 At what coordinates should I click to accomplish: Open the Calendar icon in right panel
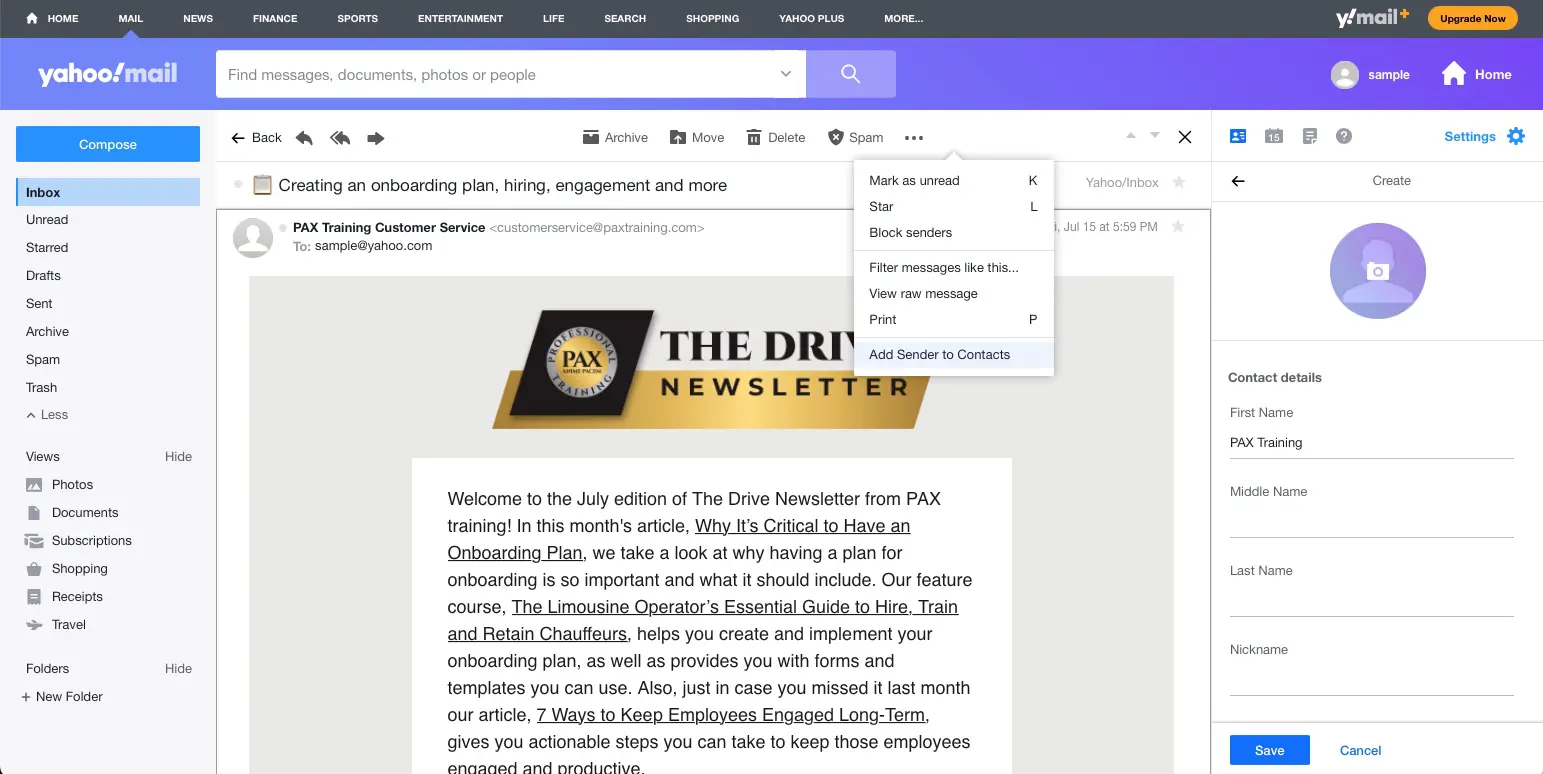click(1273, 137)
